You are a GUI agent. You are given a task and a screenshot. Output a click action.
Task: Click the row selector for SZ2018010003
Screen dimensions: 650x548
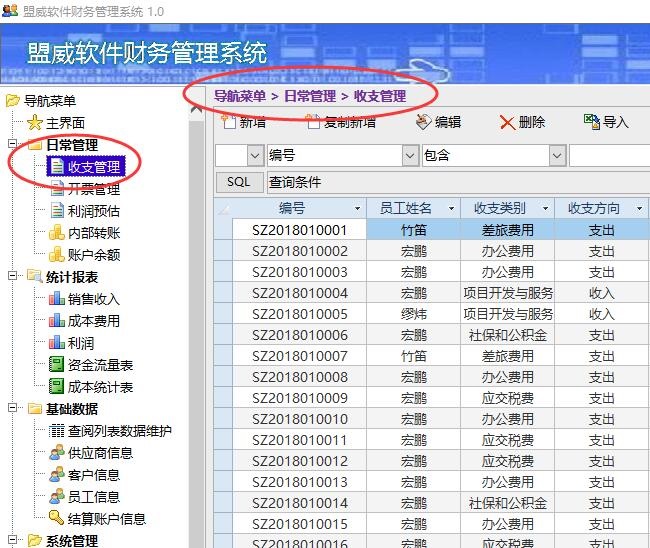point(223,272)
